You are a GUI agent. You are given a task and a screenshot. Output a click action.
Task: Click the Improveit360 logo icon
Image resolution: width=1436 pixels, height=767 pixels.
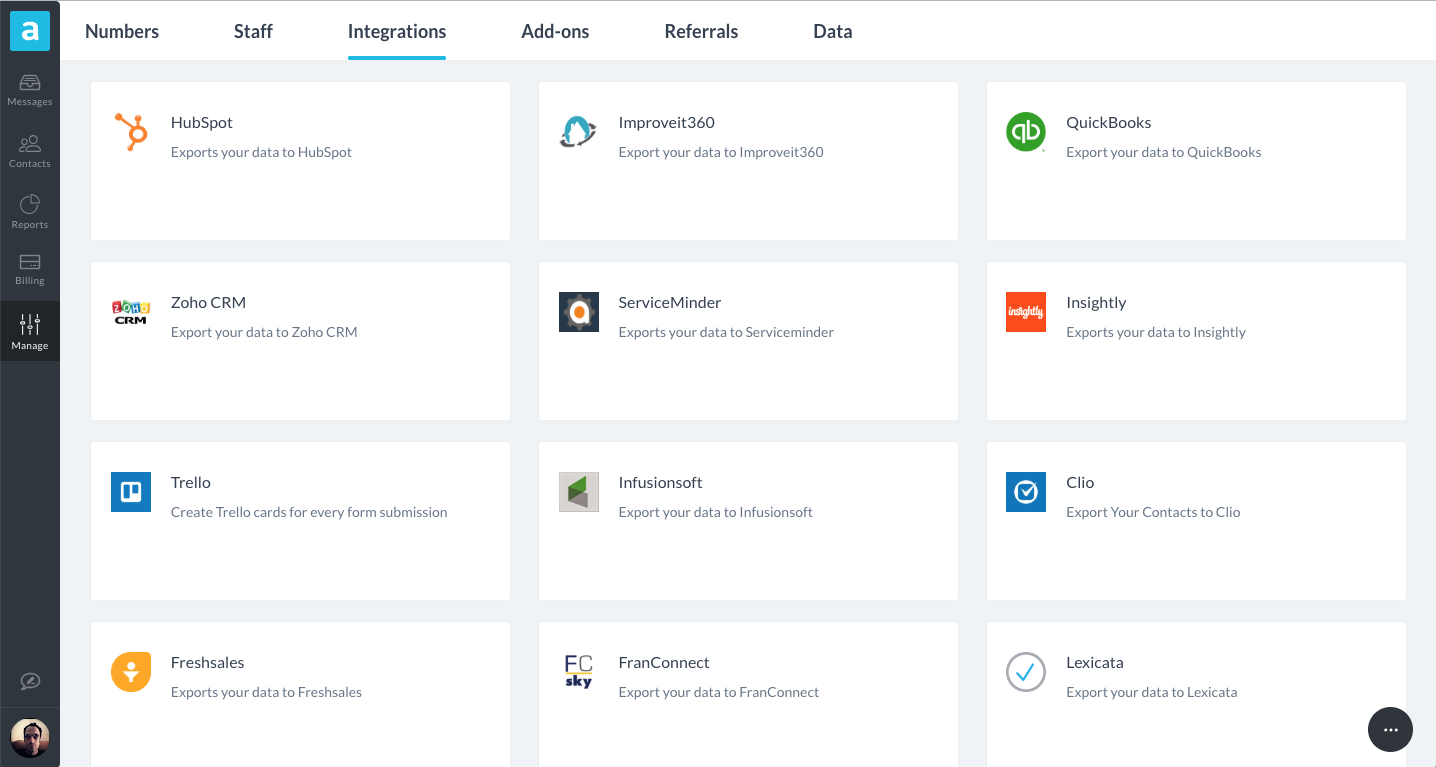[x=578, y=132]
